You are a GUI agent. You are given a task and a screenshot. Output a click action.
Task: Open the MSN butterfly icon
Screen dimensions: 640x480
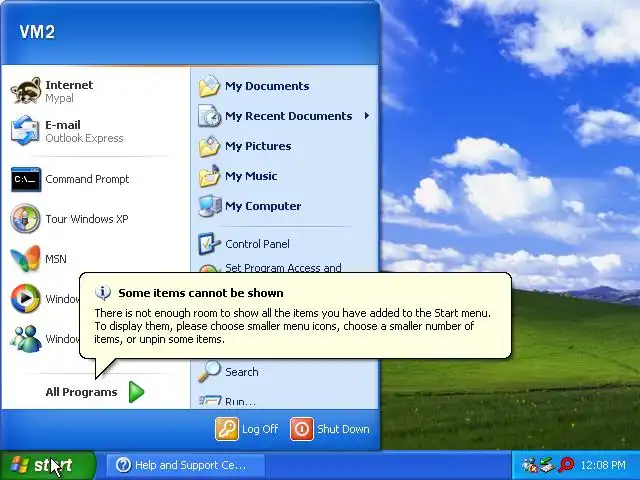[x=25, y=258]
